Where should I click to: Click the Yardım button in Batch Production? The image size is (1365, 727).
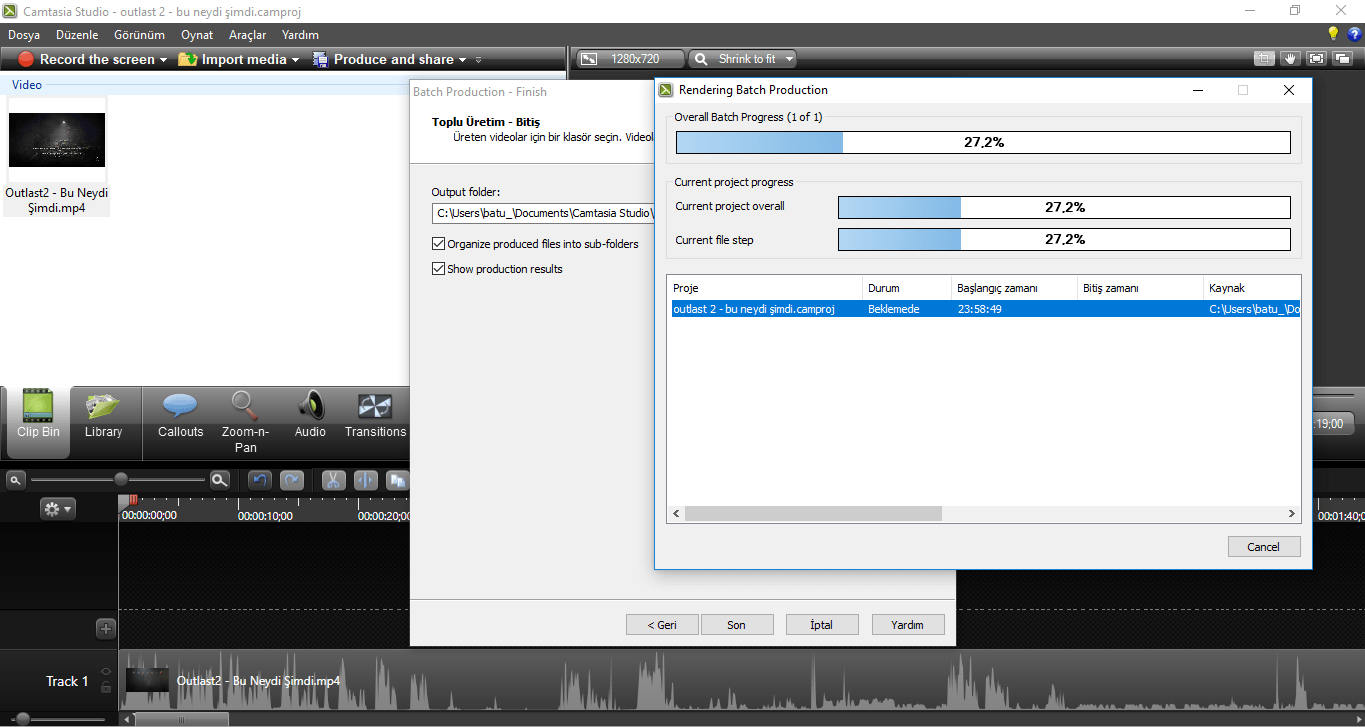coord(908,624)
